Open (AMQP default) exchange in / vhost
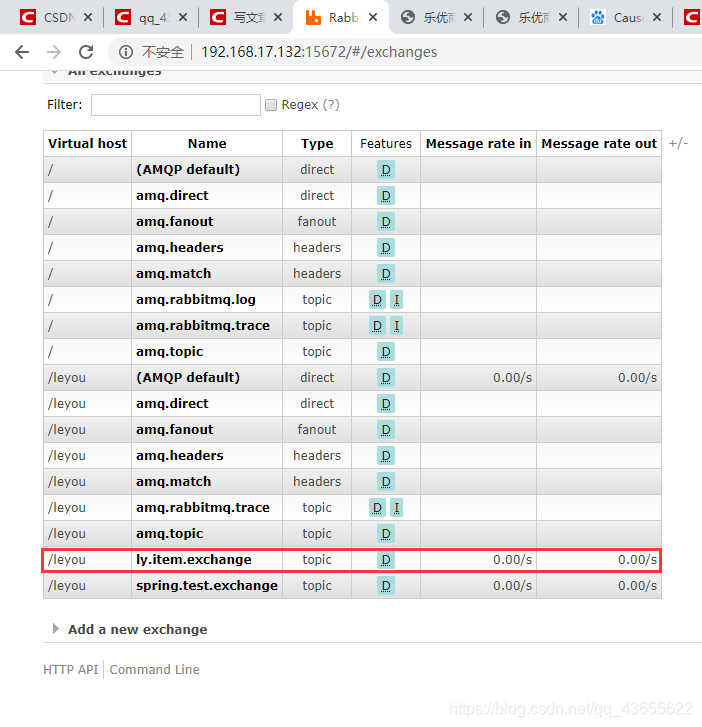This screenshot has height=727, width=702. 188,170
